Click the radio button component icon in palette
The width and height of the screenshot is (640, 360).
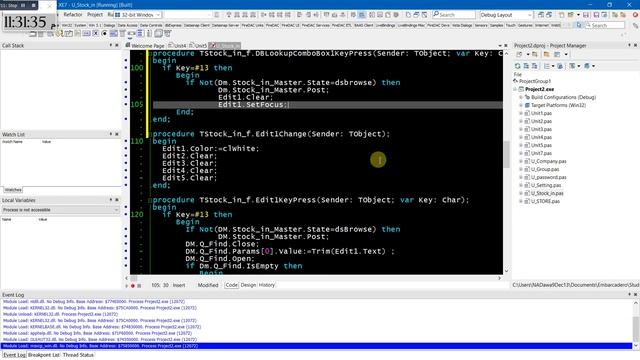[x=104, y=33]
